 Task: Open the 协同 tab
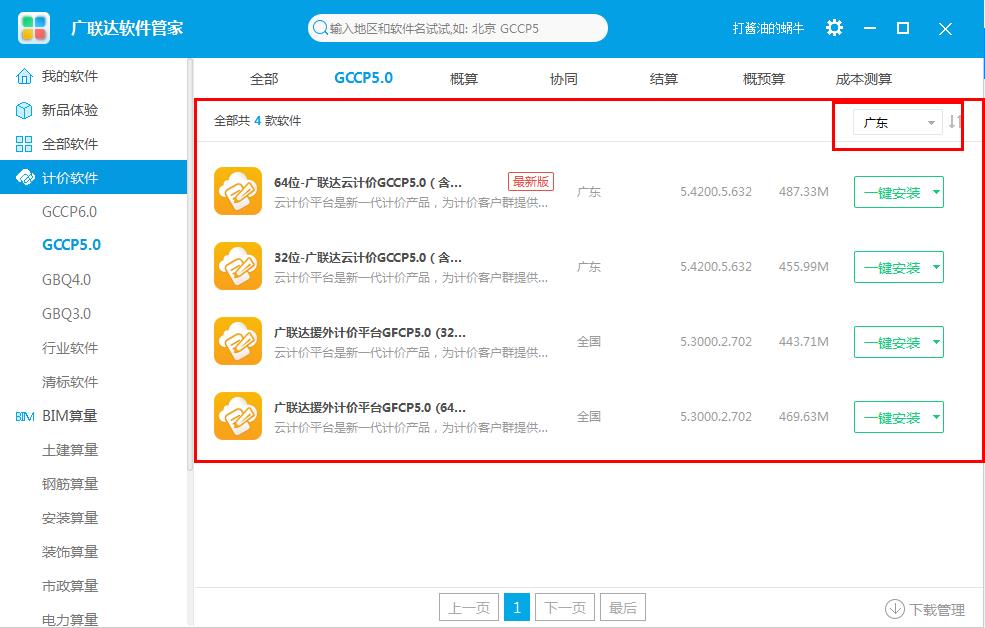coord(563,79)
